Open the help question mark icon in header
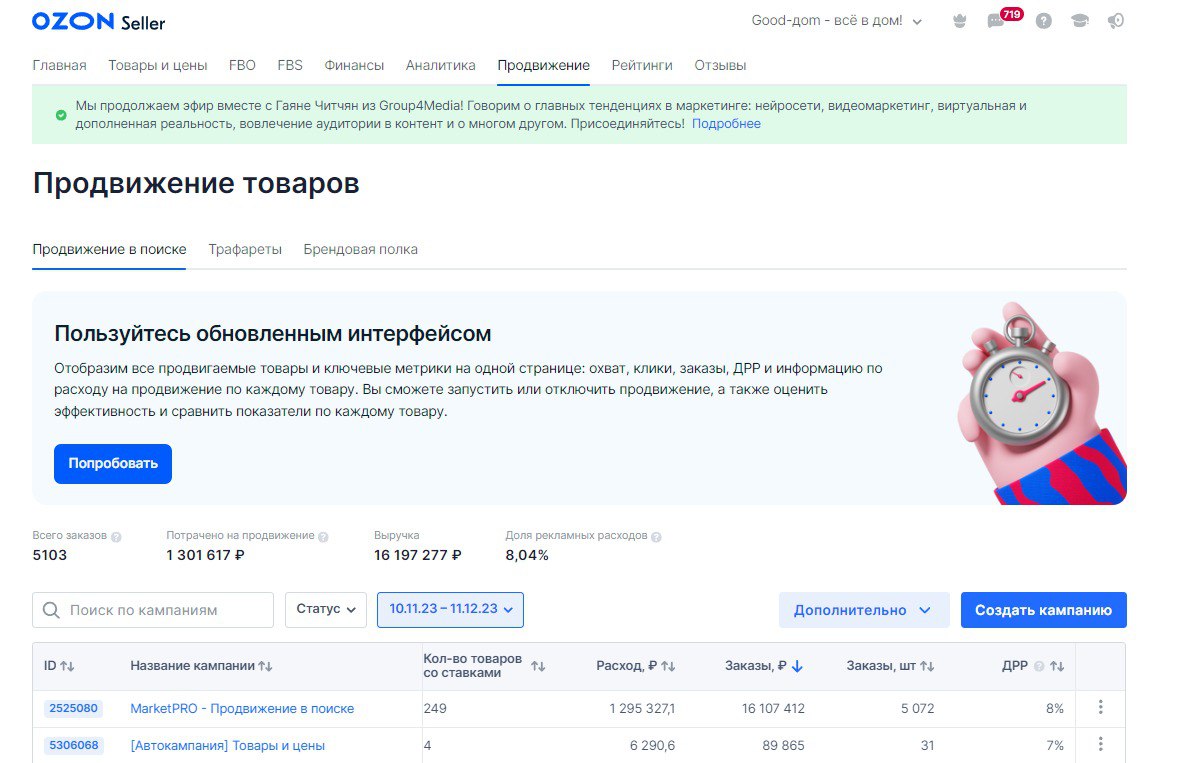1184x763 pixels. pos(1044,21)
